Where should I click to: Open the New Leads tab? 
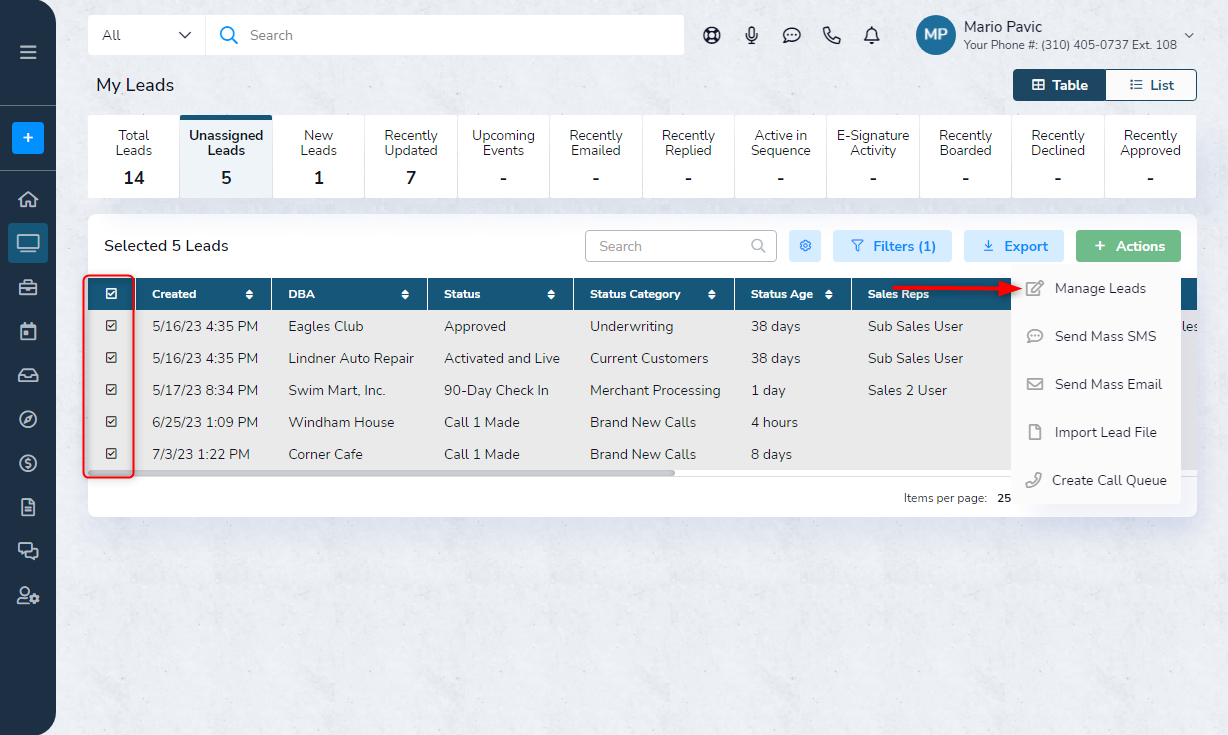319,157
